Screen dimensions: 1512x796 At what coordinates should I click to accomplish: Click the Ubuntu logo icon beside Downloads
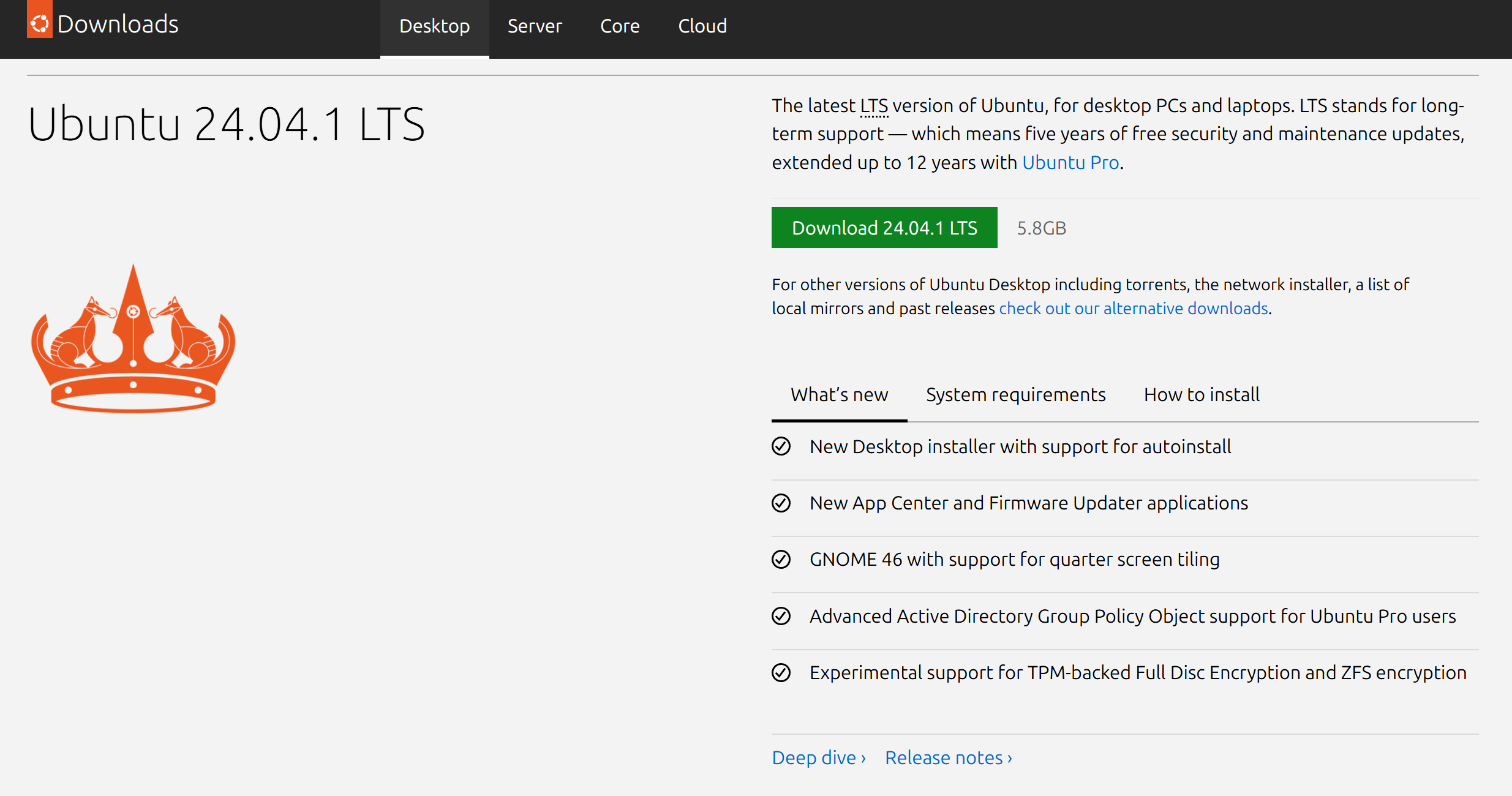(x=40, y=20)
